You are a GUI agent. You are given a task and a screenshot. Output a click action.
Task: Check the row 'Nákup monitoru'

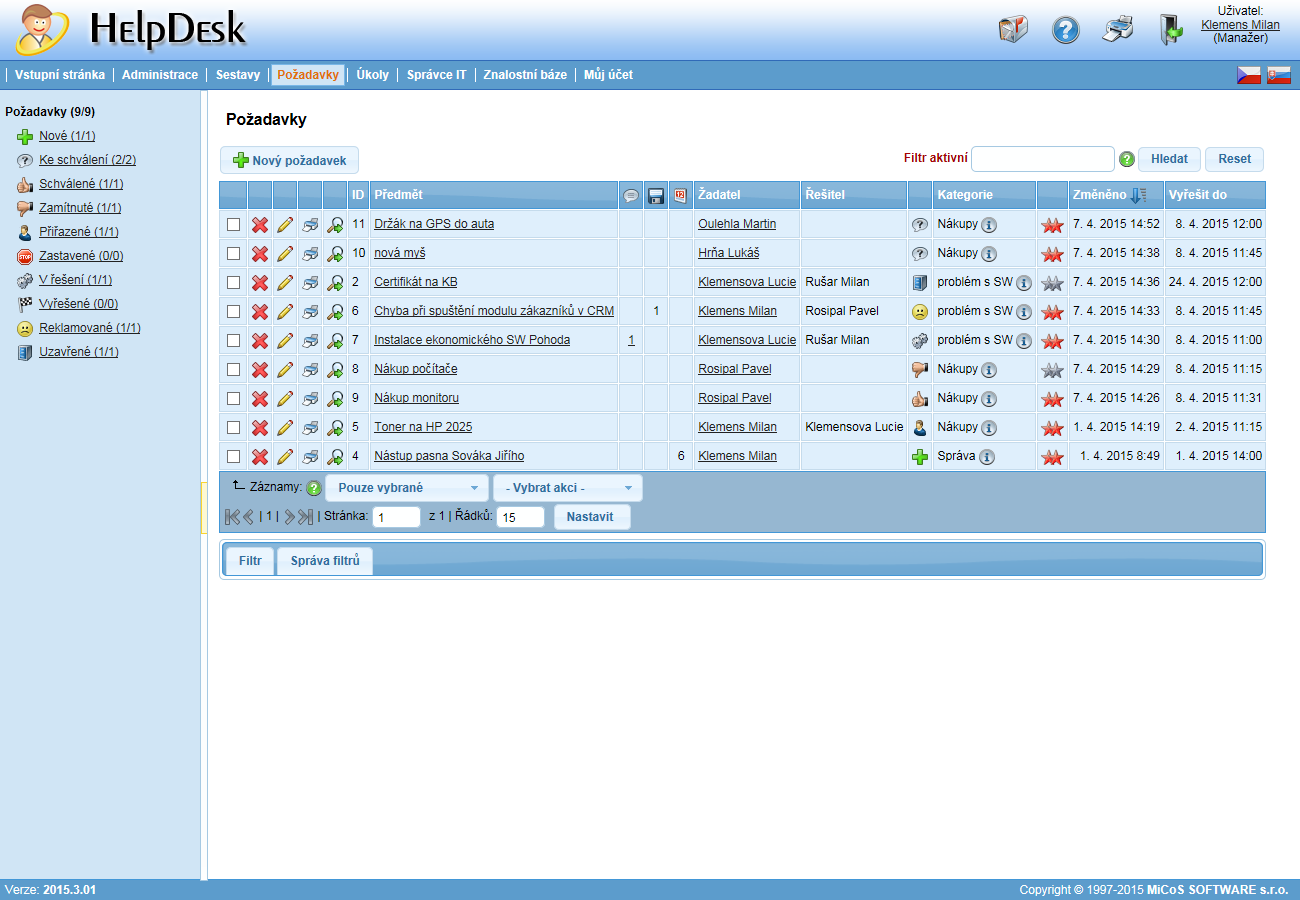click(x=234, y=399)
